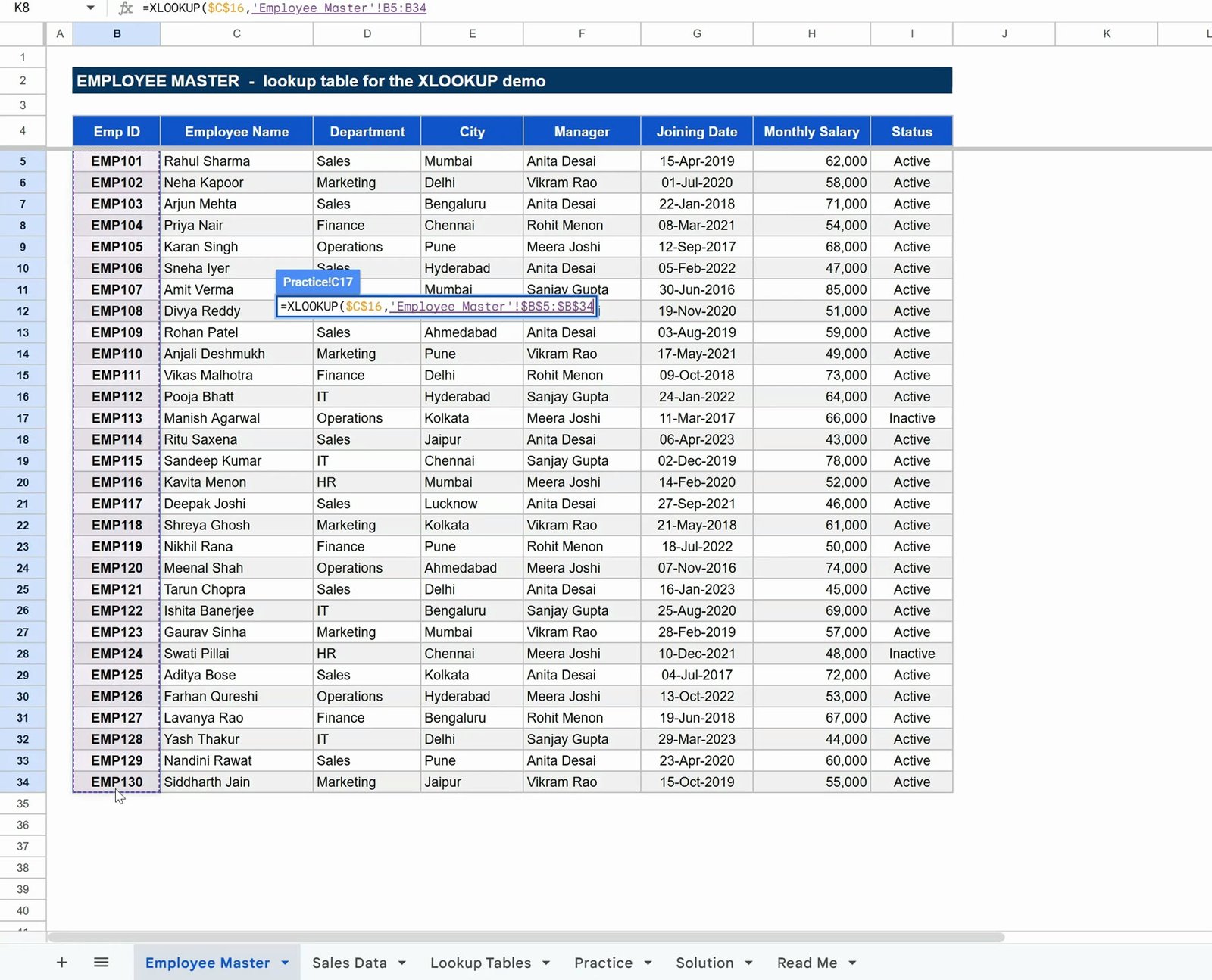Screen dimensions: 1212x980
Task: Open Lookup Tables tab dropdown arrow
Action: click(546, 963)
